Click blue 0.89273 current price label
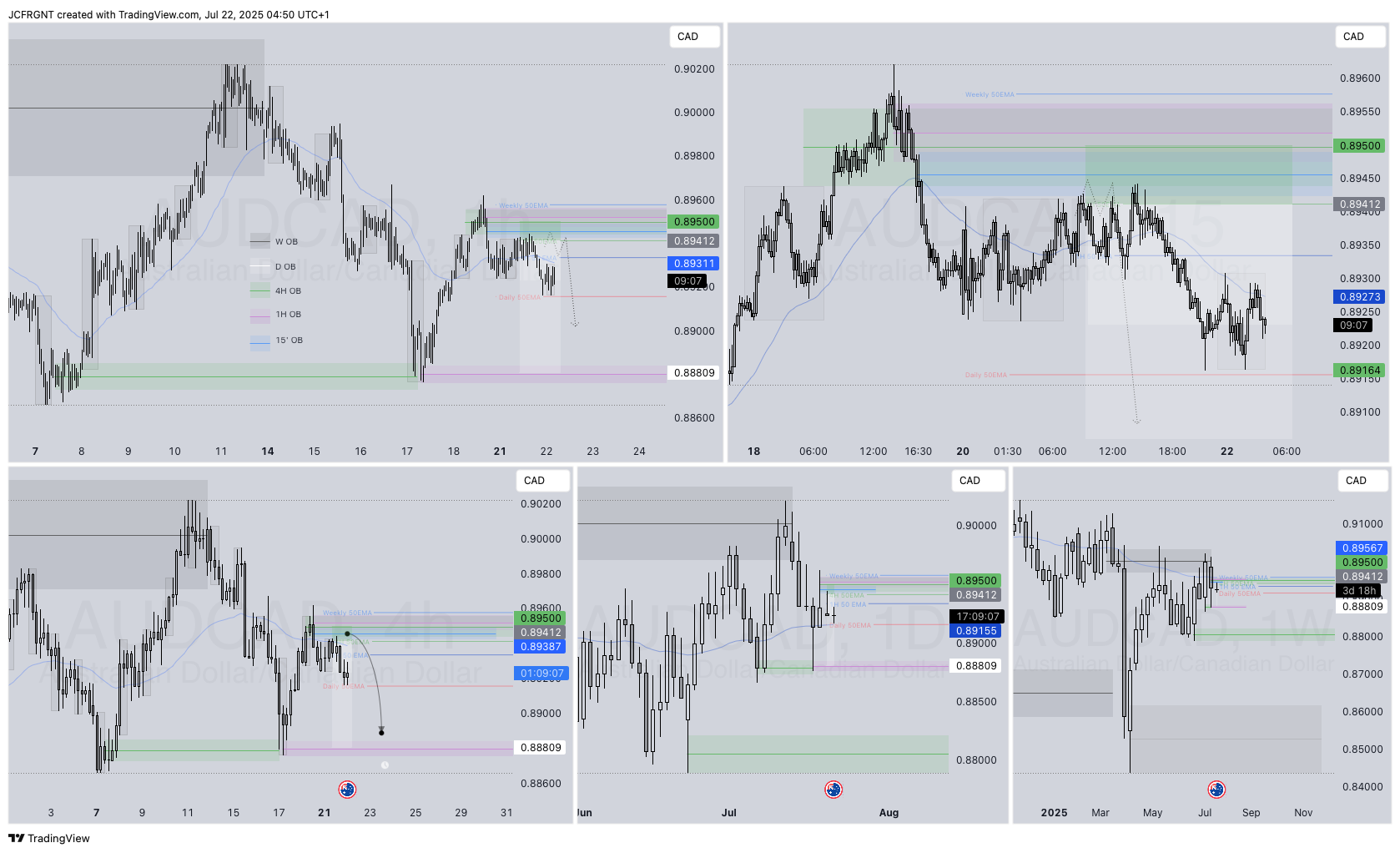Viewport: 1400px width, 853px height. point(1359,297)
